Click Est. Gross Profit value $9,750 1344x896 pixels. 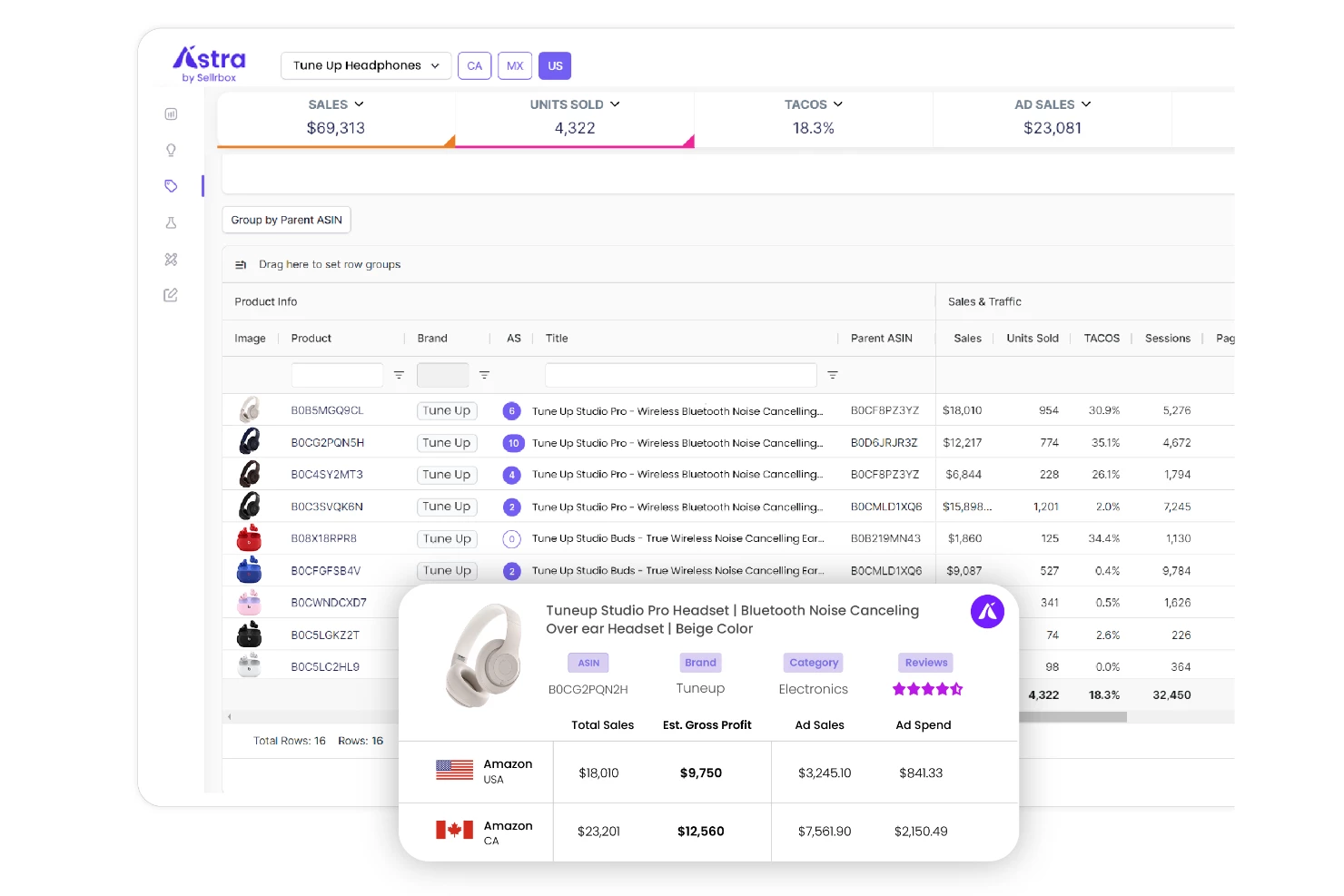click(x=701, y=773)
